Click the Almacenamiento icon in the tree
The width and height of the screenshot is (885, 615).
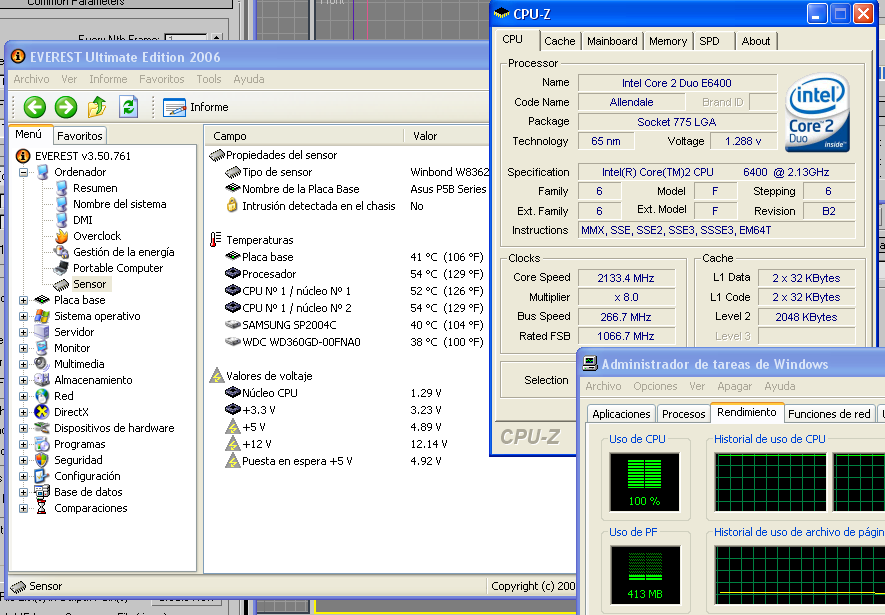(x=42, y=380)
